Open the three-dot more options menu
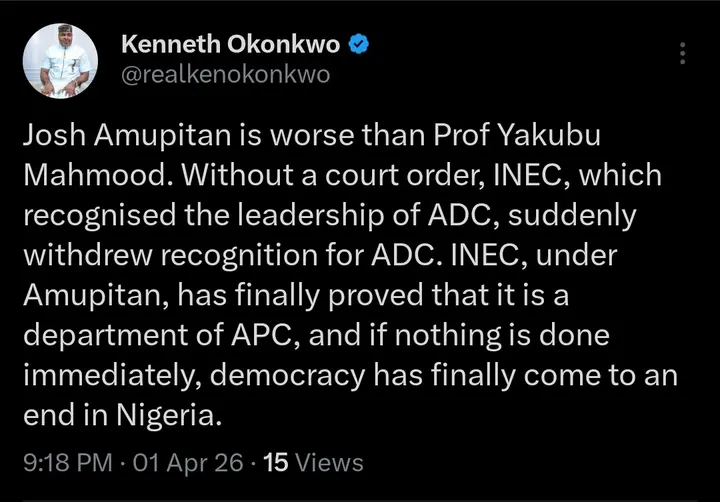Screen dimensions: 720x502 click(x=683, y=54)
